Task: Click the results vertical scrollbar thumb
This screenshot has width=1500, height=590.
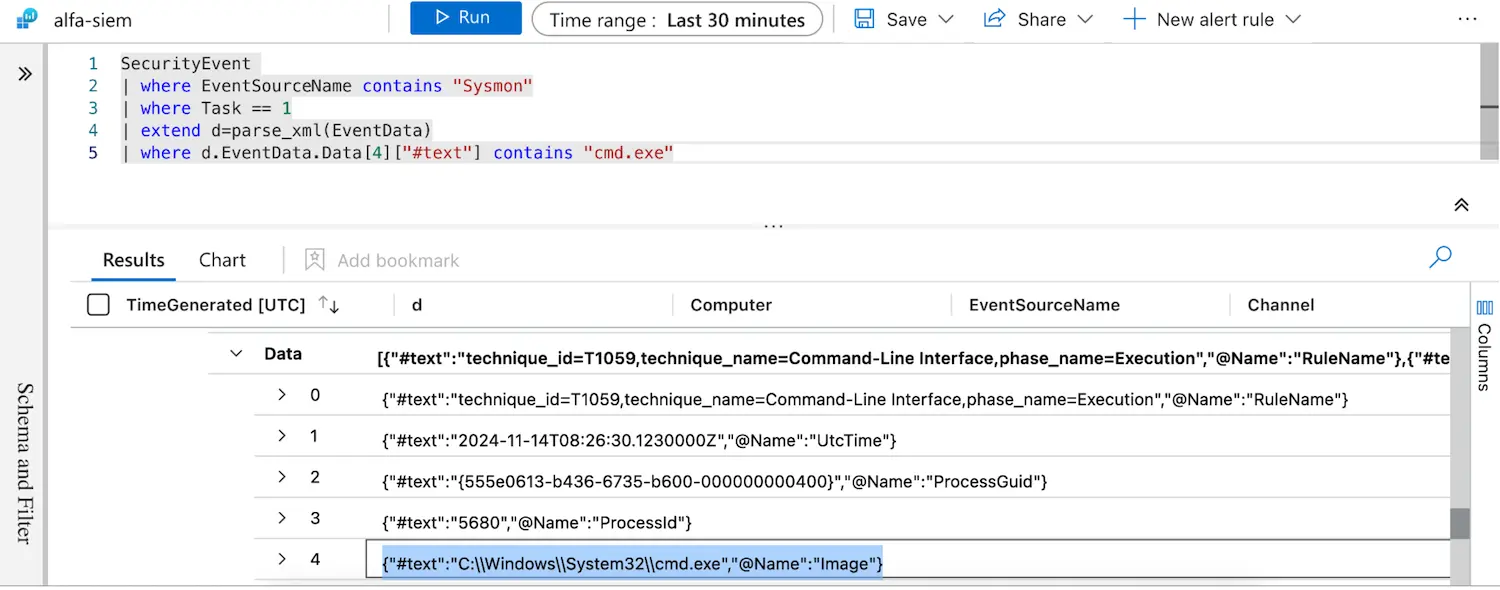Action: 1460,524
